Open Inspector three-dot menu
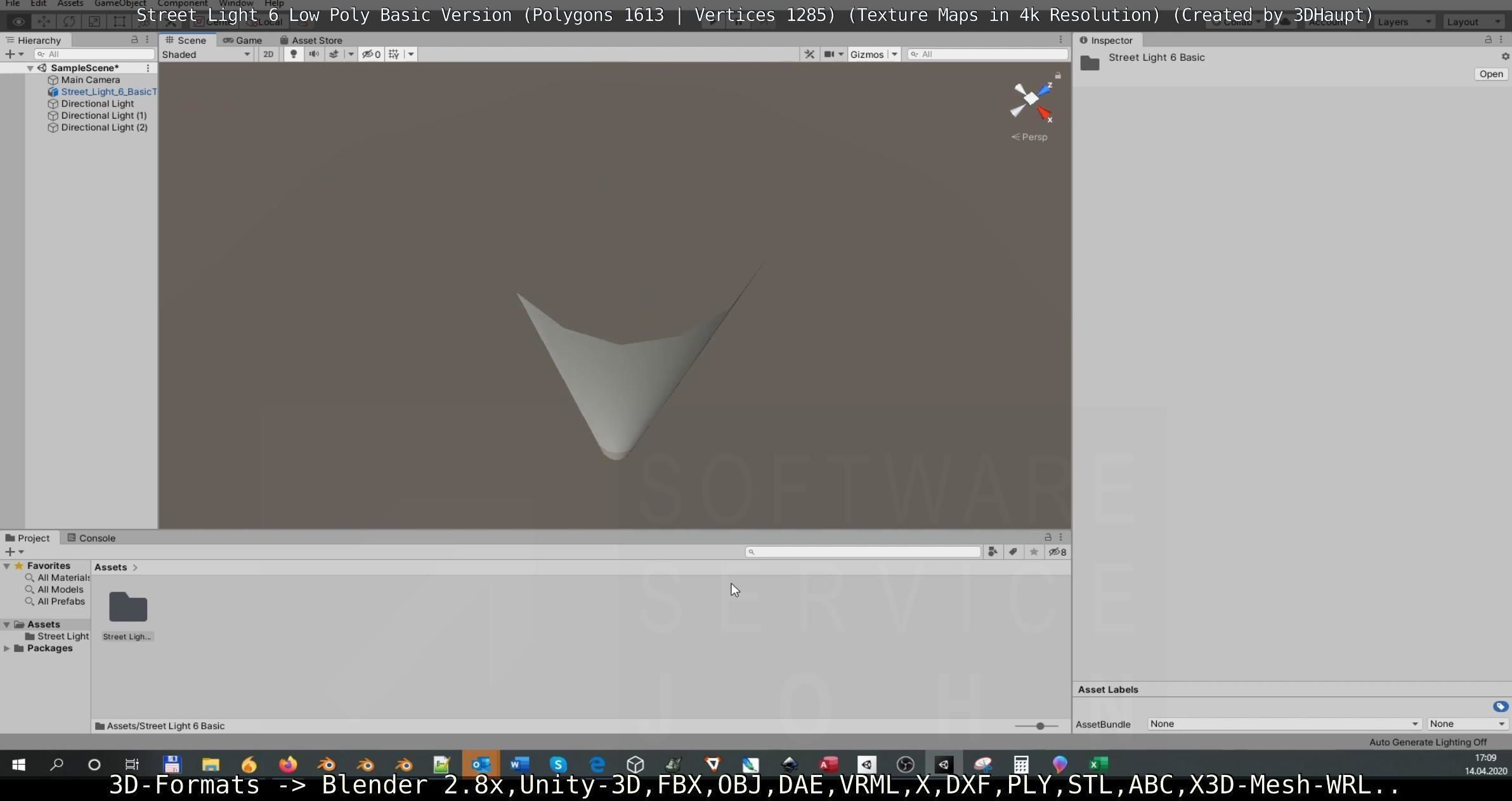Screen dimensions: 1512x801 pyautogui.click(x=1501, y=39)
